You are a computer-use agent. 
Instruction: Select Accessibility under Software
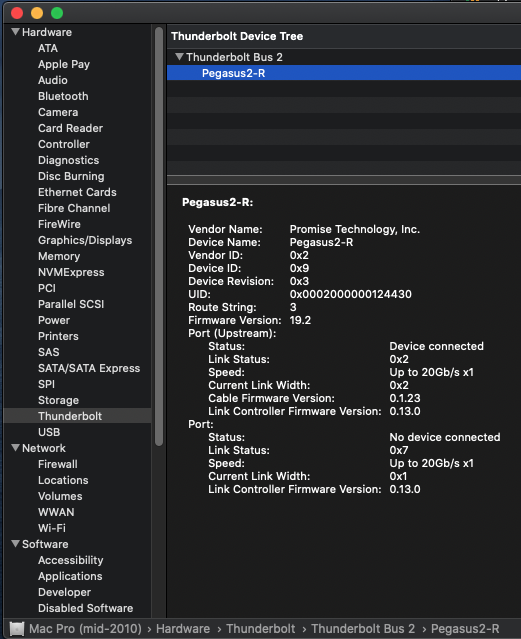click(x=71, y=560)
